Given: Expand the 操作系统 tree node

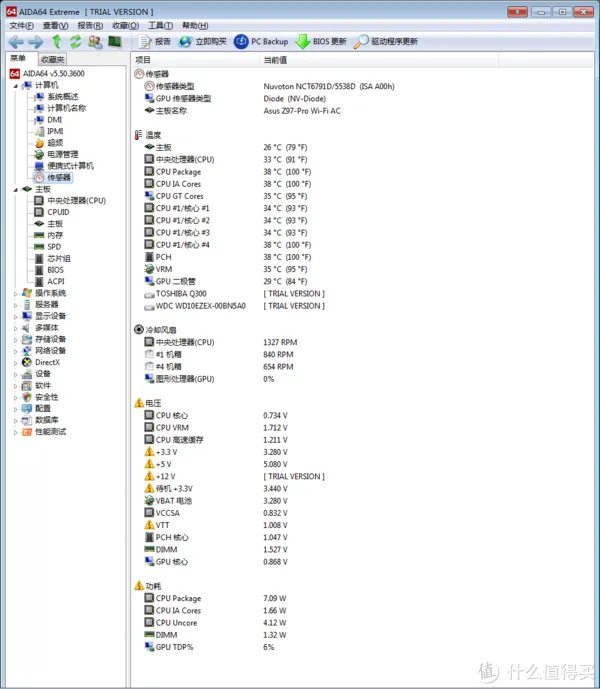Looking at the screenshot, I should pyautogui.click(x=15, y=293).
